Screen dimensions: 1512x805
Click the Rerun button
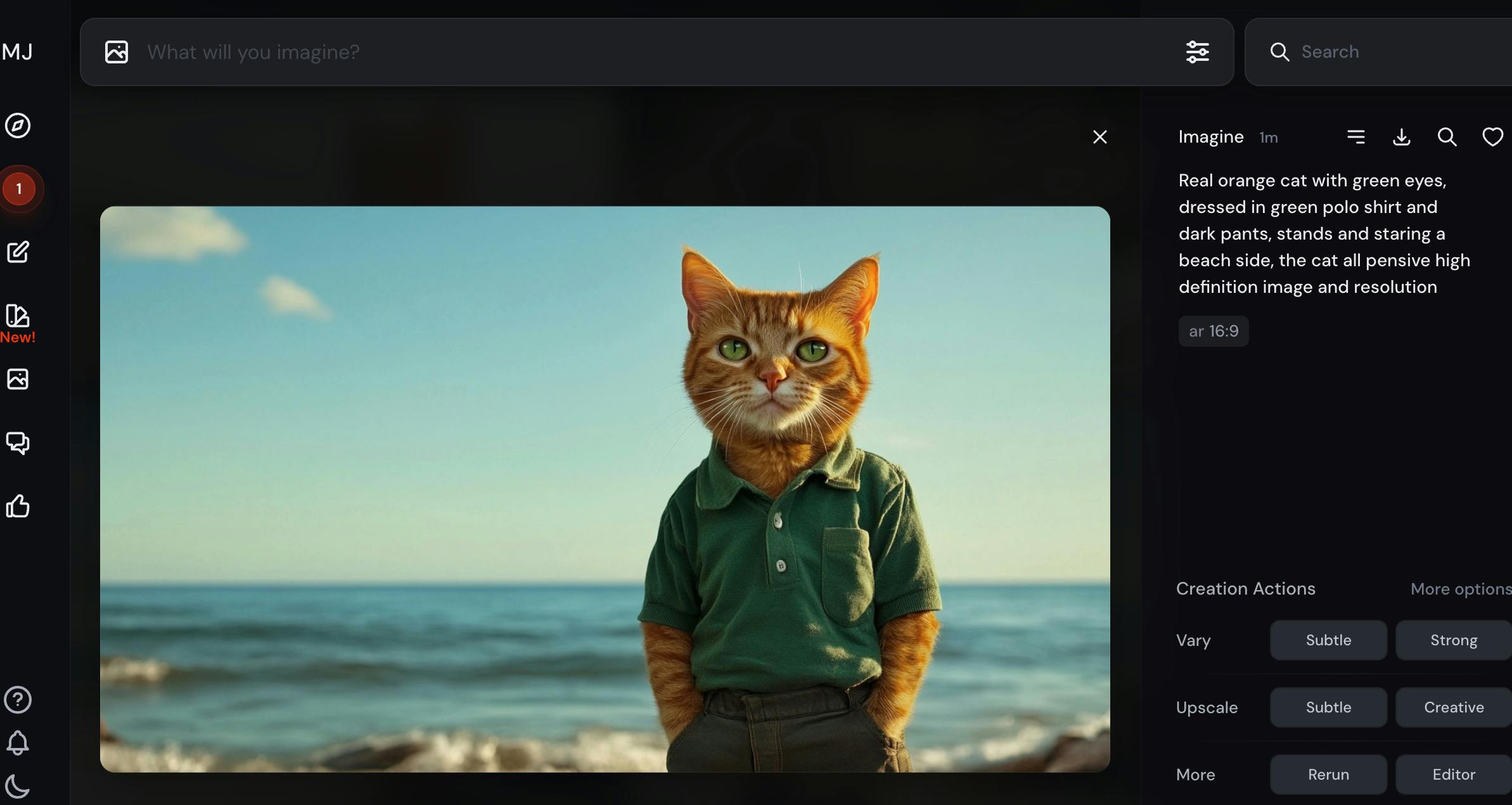click(1328, 775)
